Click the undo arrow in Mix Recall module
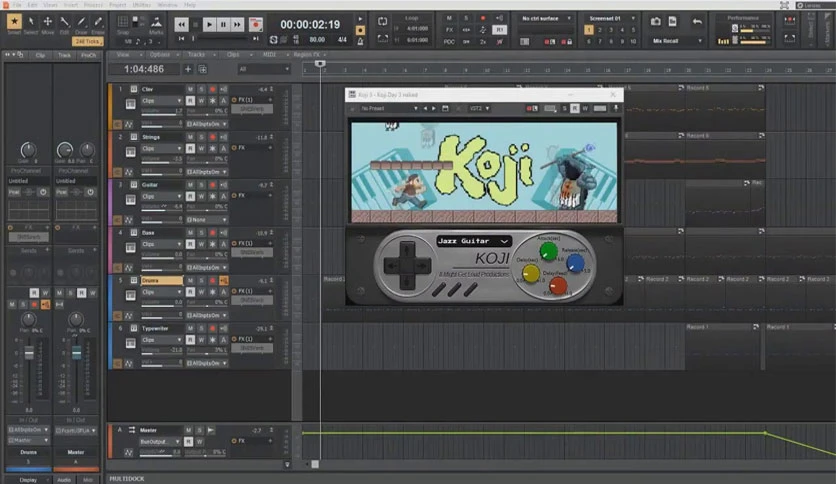Viewport: 836px width, 484px height. pyautogui.click(x=697, y=21)
